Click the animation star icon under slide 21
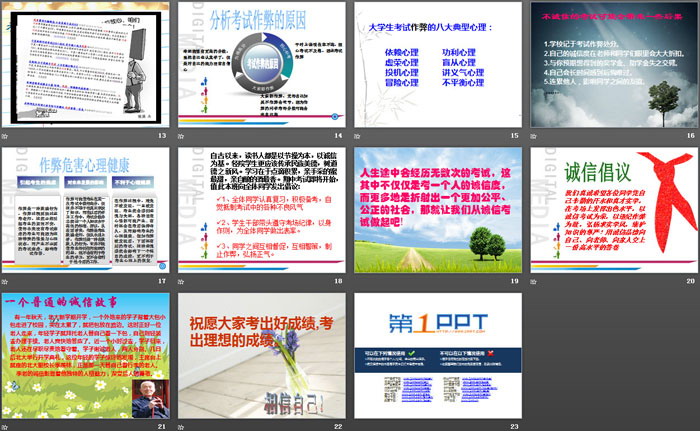This screenshot has width=700, height=431. coord(4,427)
